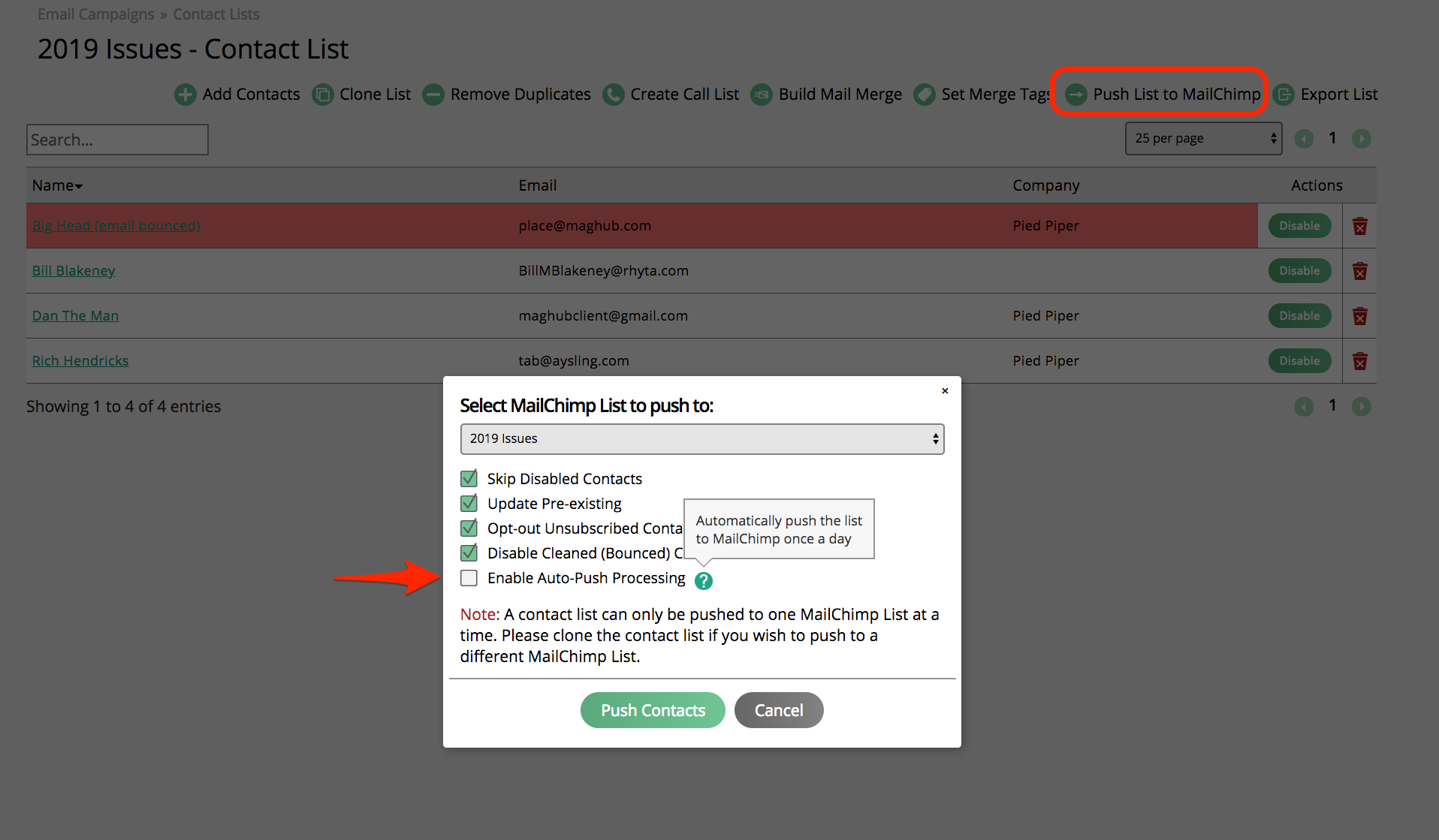Click the Auto-Push help question mark icon
The height and width of the screenshot is (840, 1439).
point(704,581)
